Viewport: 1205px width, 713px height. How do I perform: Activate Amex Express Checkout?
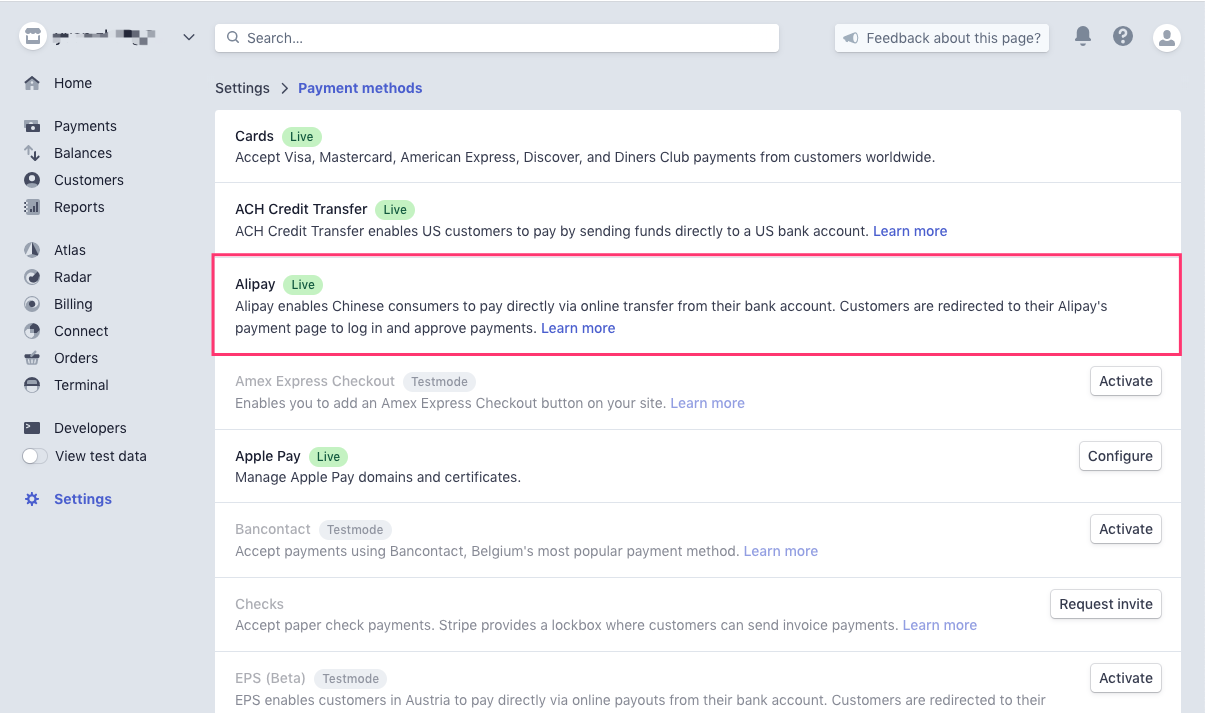tap(1125, 381)
